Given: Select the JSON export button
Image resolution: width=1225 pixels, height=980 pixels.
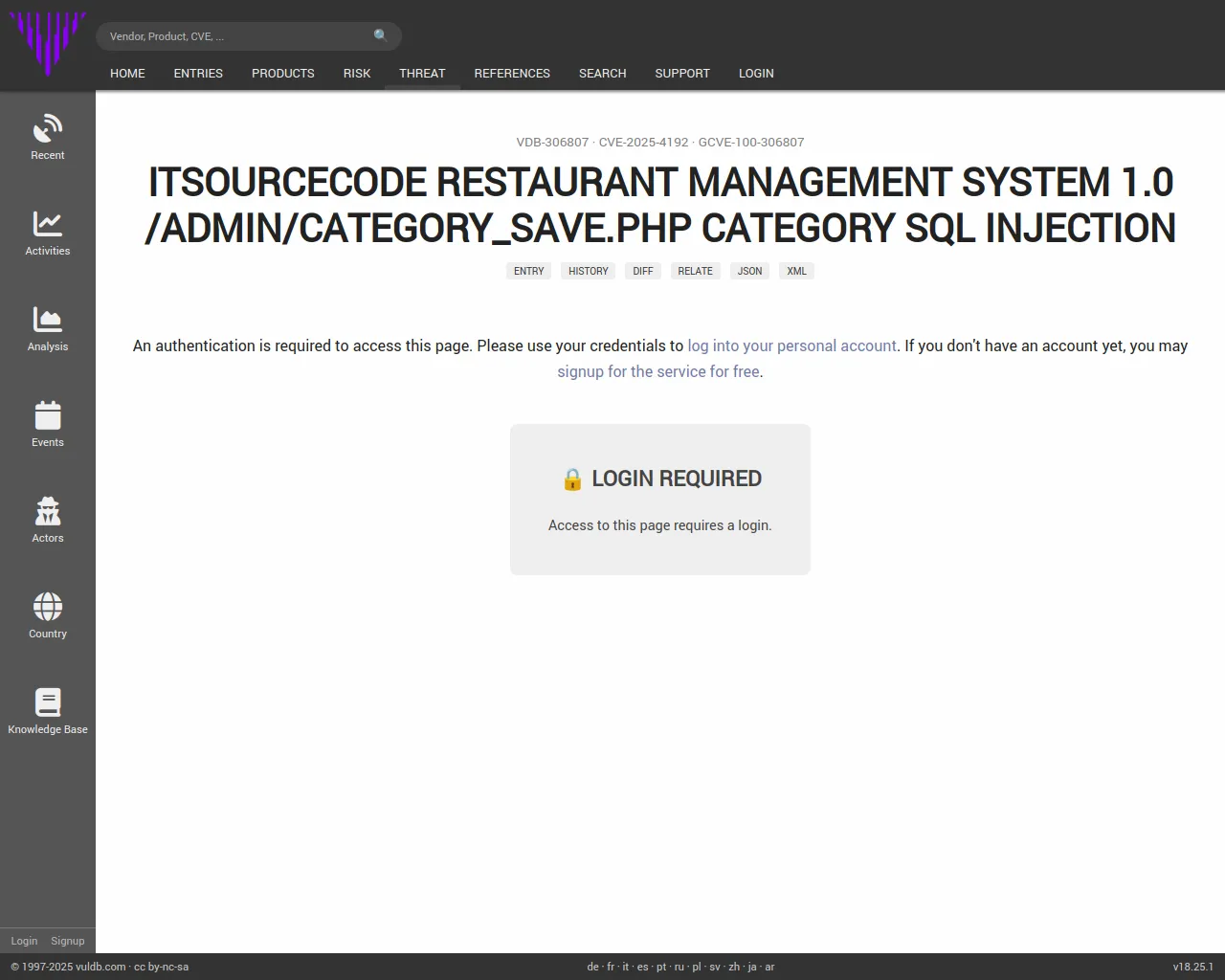Looking at the screenshot, I should [x=750, y=271].
